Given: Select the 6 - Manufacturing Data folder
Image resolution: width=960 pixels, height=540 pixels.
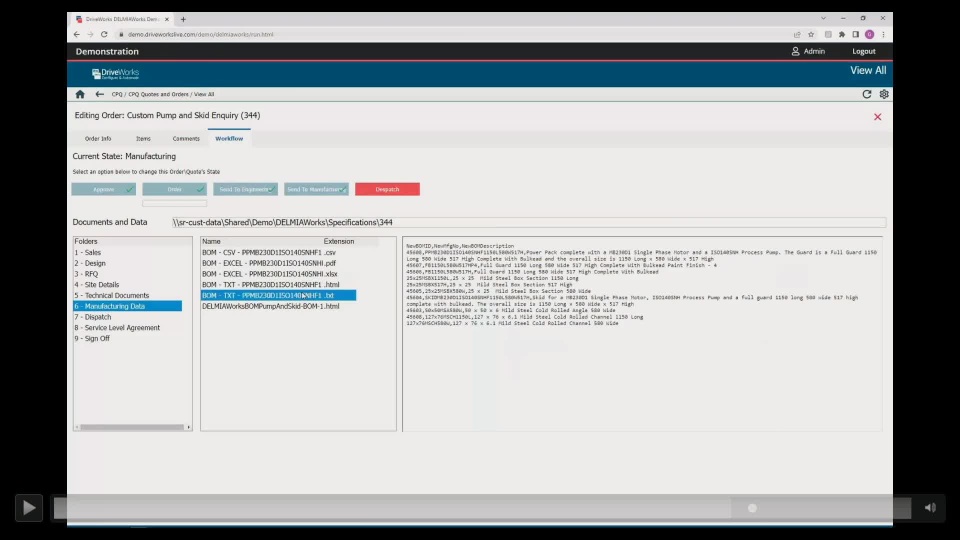Looking at the screenshot, I should [x=127, y=306].
